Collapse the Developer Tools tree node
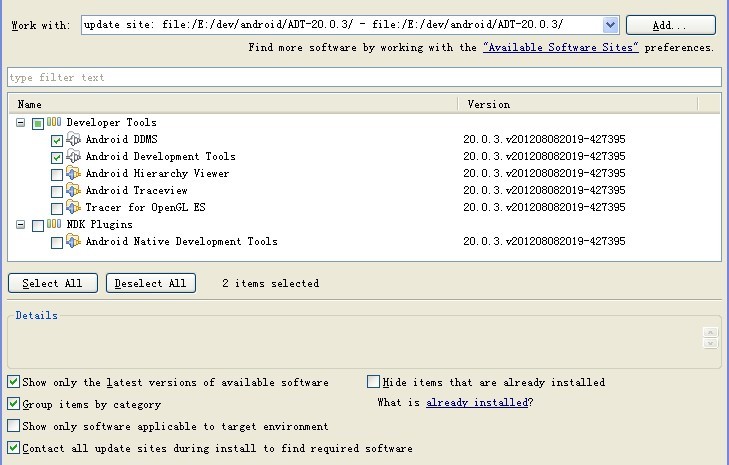 20,122
